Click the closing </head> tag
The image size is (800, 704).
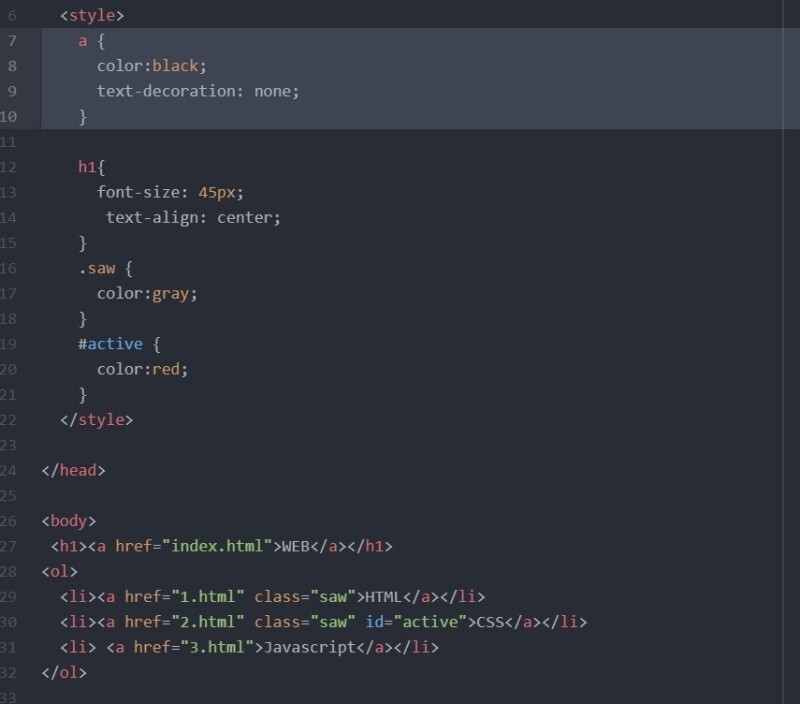(73, 470)
